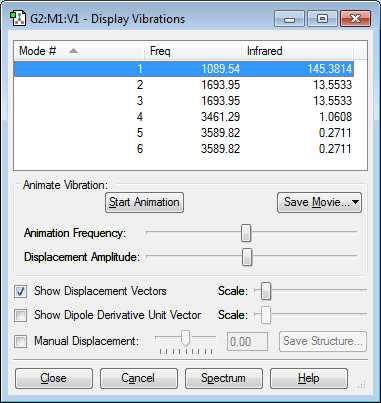381x403 pixels.
Task: Select mode 2 row with 1693.95
Action: [184, 85]
